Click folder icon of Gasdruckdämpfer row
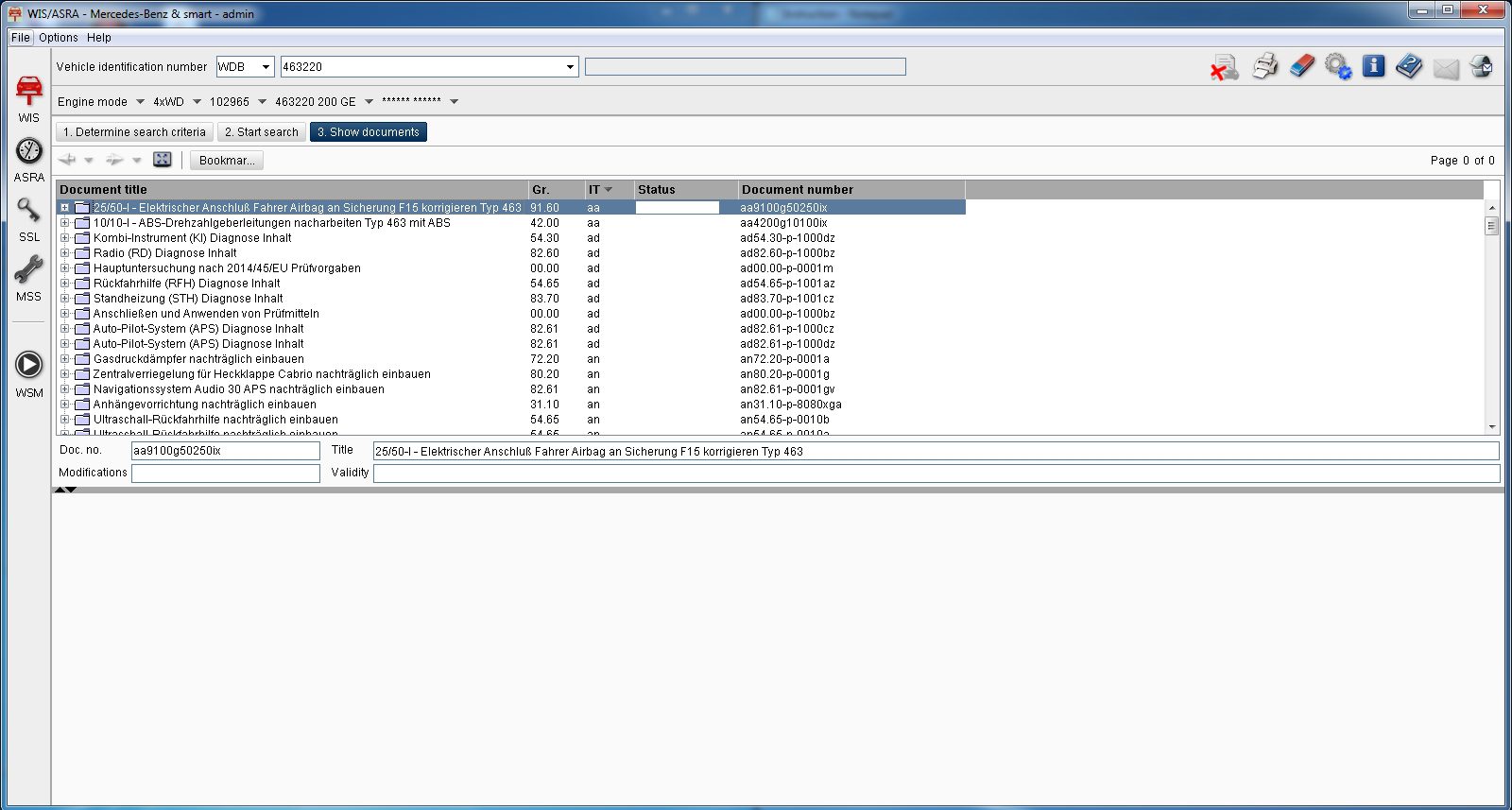The height and width of the screenshot is (810, 1512). (x=82, y=359)
